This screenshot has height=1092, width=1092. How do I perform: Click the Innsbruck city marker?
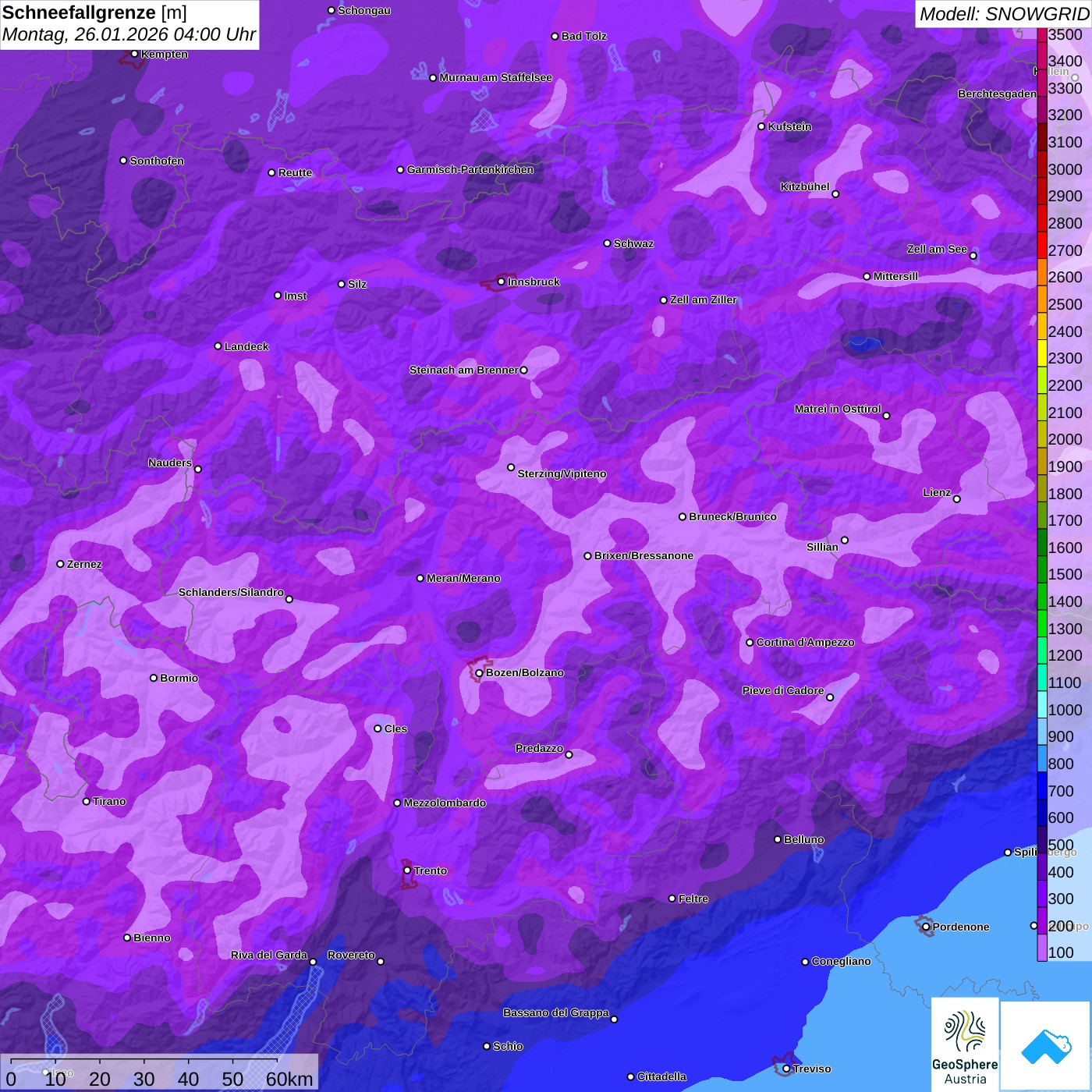[501, 282]
